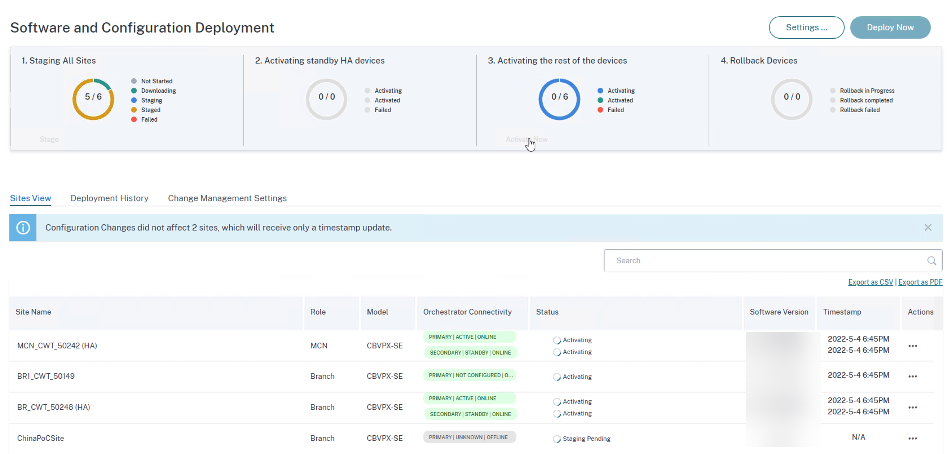Click the Downloading legend dot
Image resolution: width=949 pixels, height=454 pixels.
click(134, 90)
